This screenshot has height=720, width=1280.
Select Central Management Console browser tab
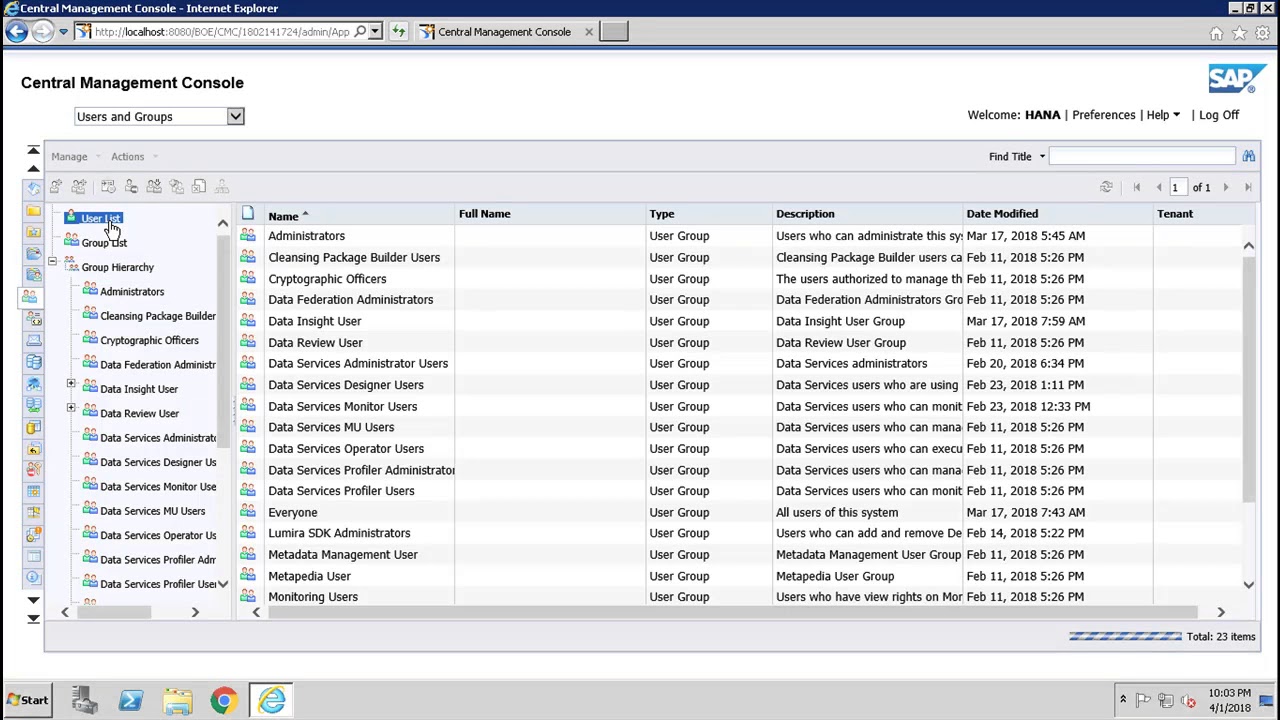(x=504, y=32)
